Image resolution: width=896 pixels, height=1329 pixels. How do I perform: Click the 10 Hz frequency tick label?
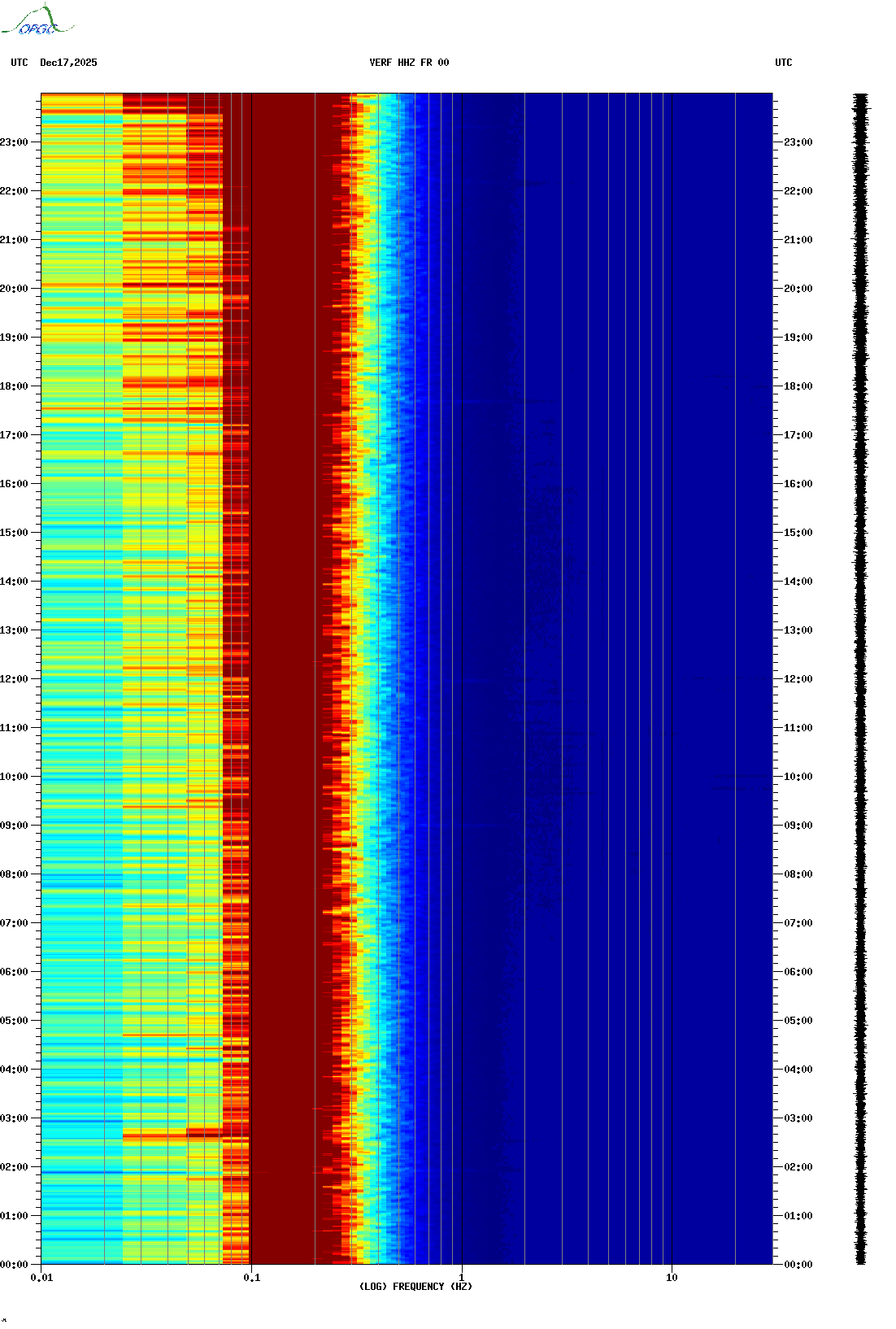[672, 1278]
